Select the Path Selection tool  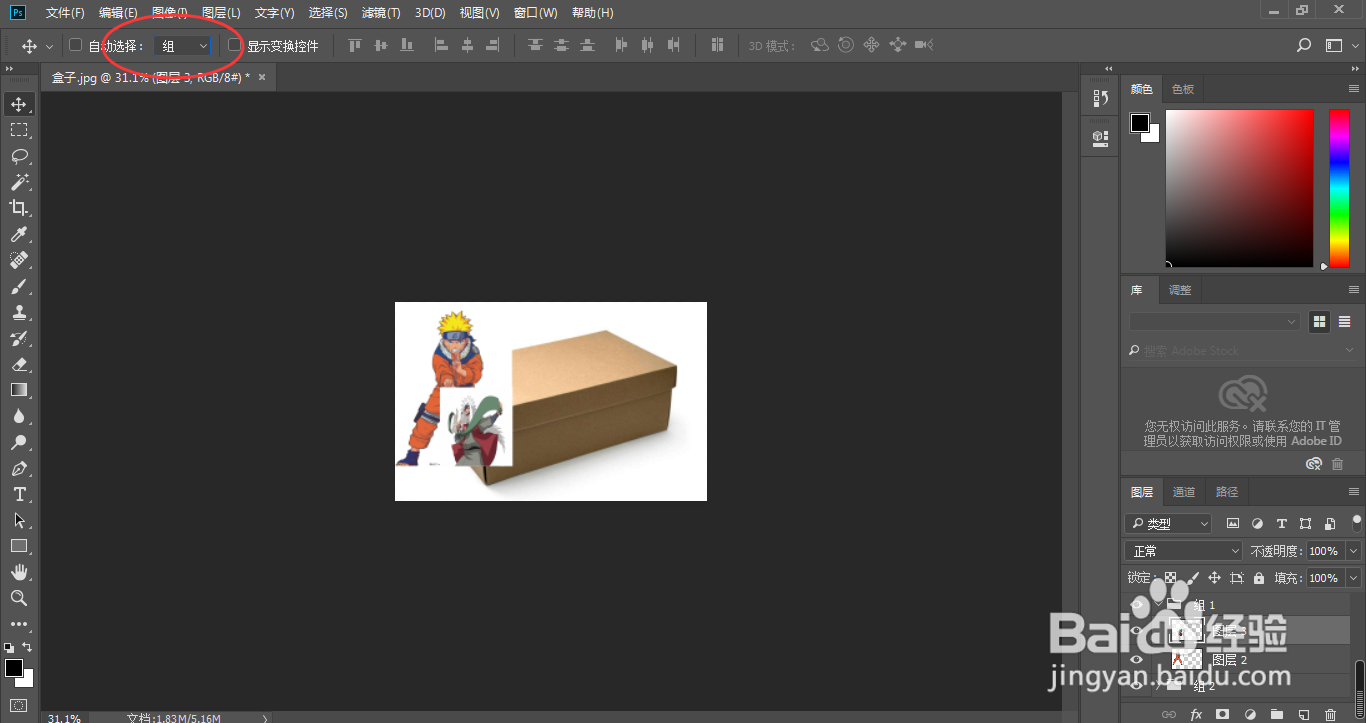click(x=19, y=520)
